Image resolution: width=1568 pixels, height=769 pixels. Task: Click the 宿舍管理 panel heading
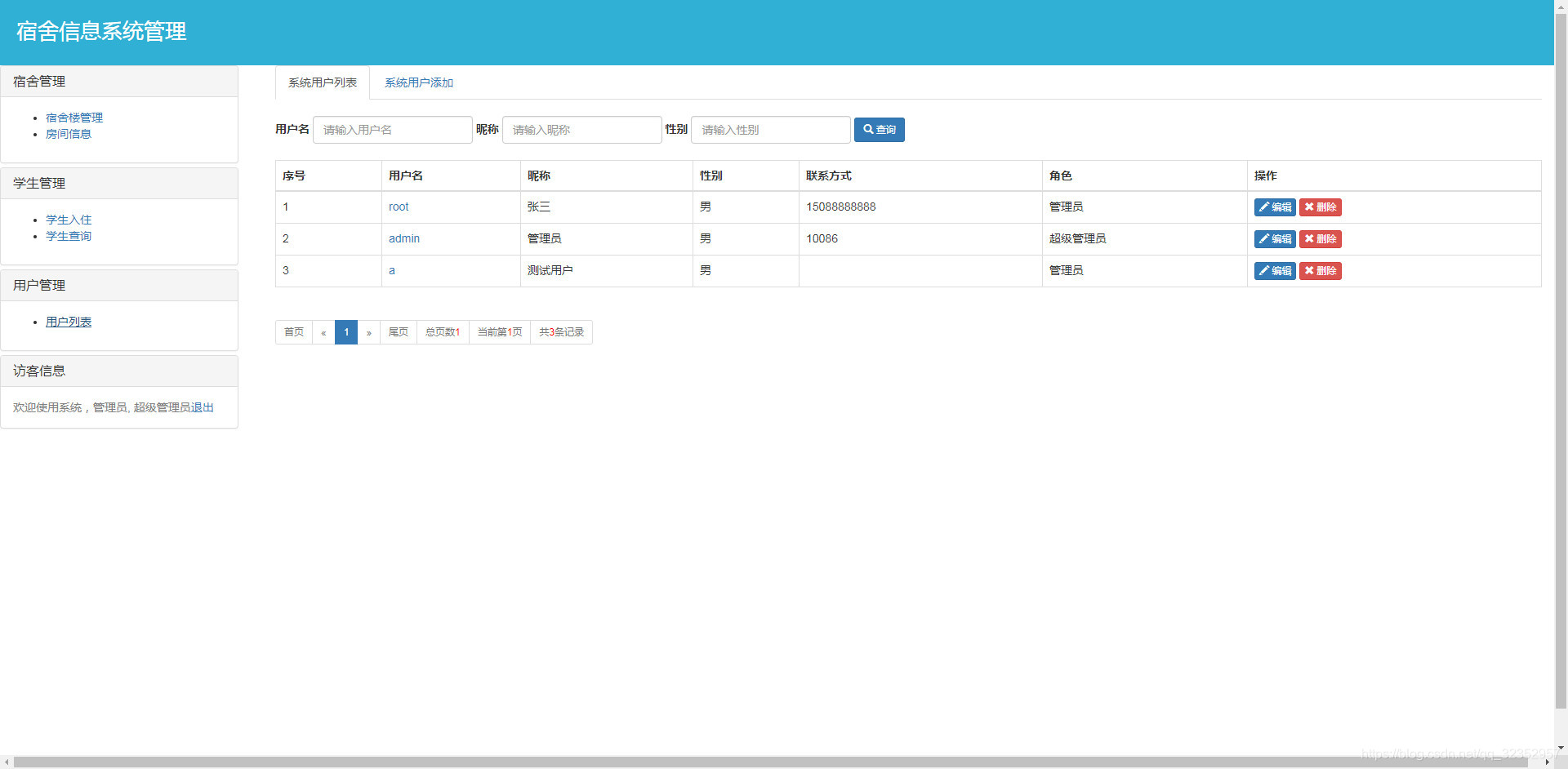pyautogui.click(x=119, y=82)
